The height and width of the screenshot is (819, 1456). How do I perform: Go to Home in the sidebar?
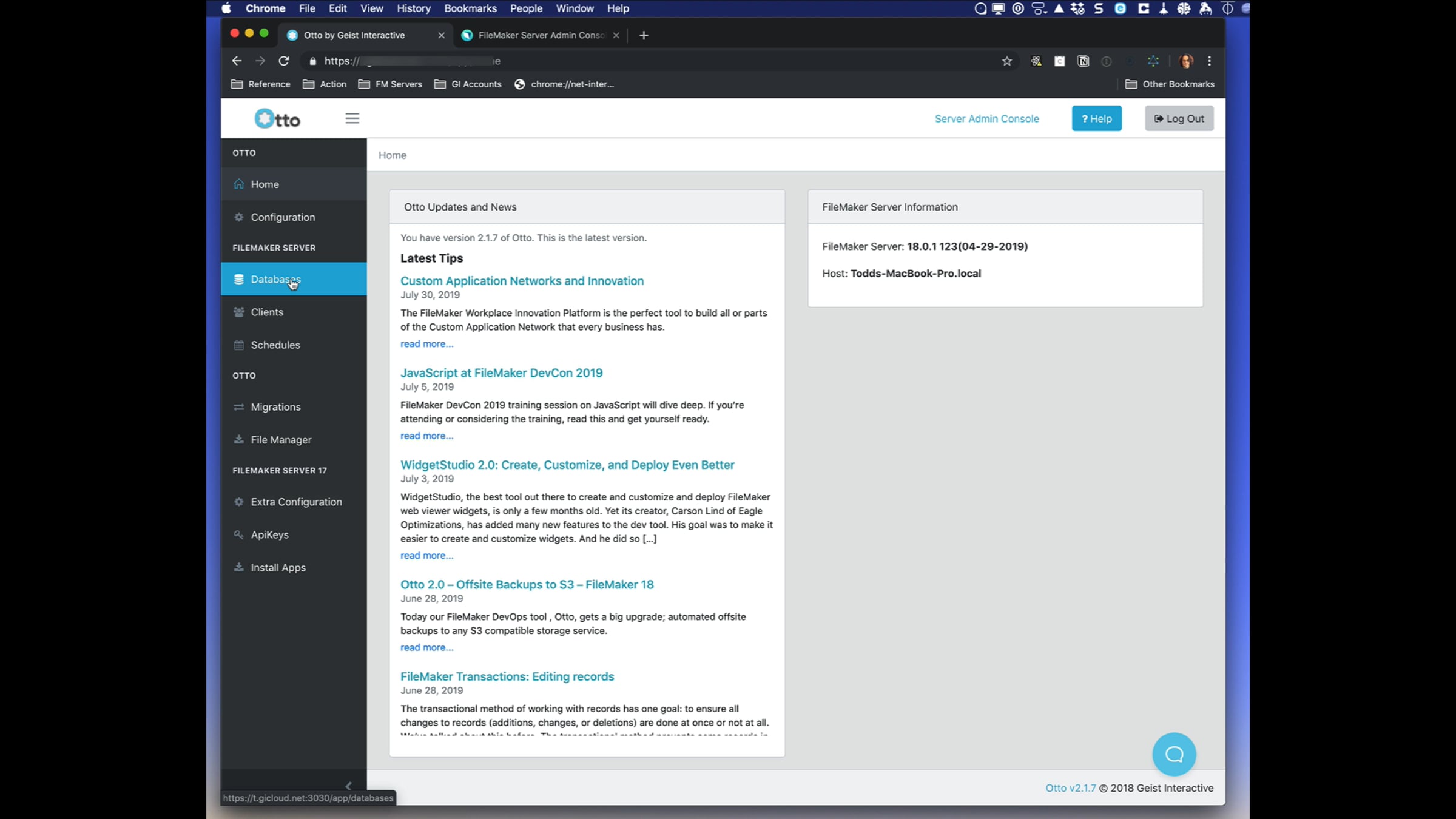click(294, 184)
